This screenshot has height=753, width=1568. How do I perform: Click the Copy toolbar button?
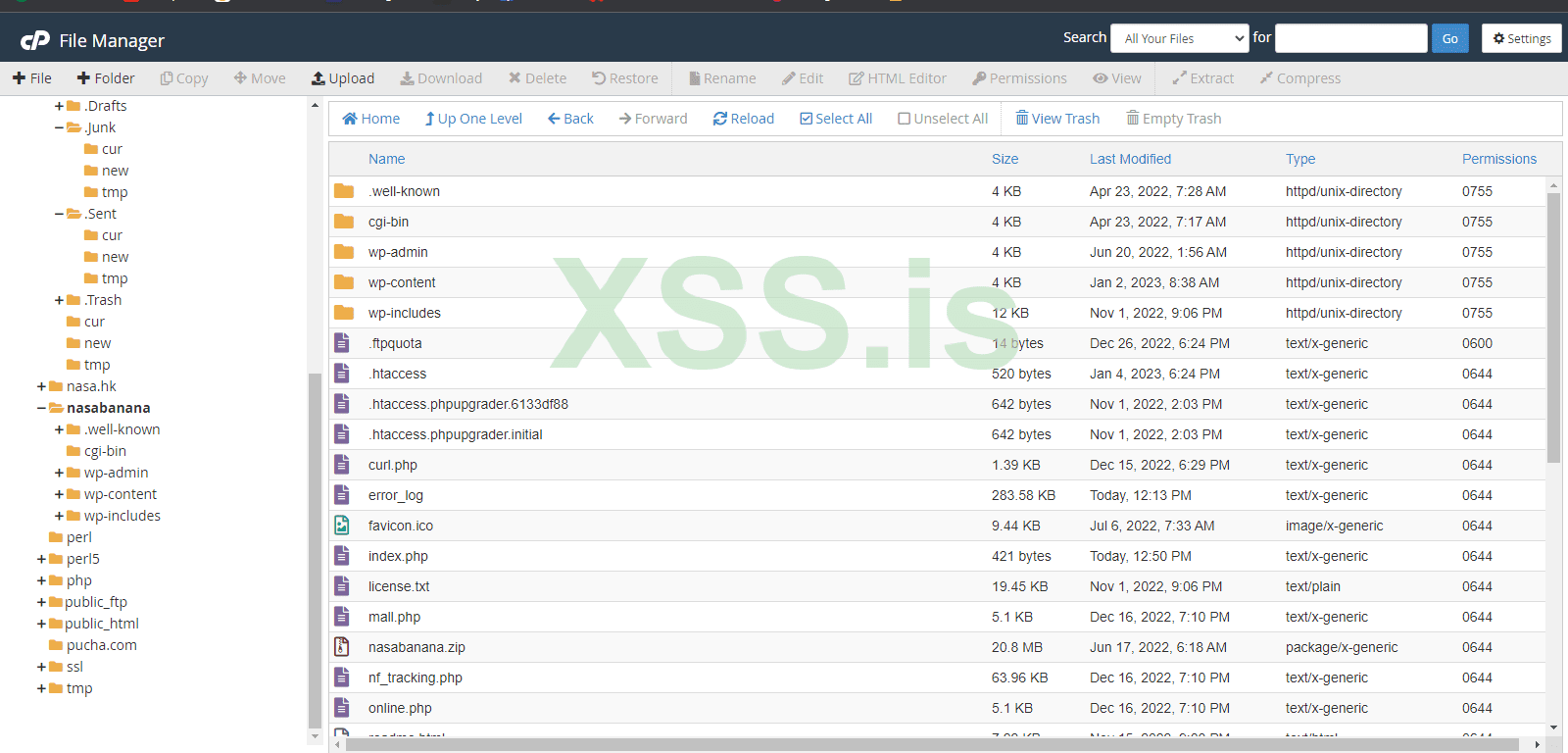(x=184, y=78)
